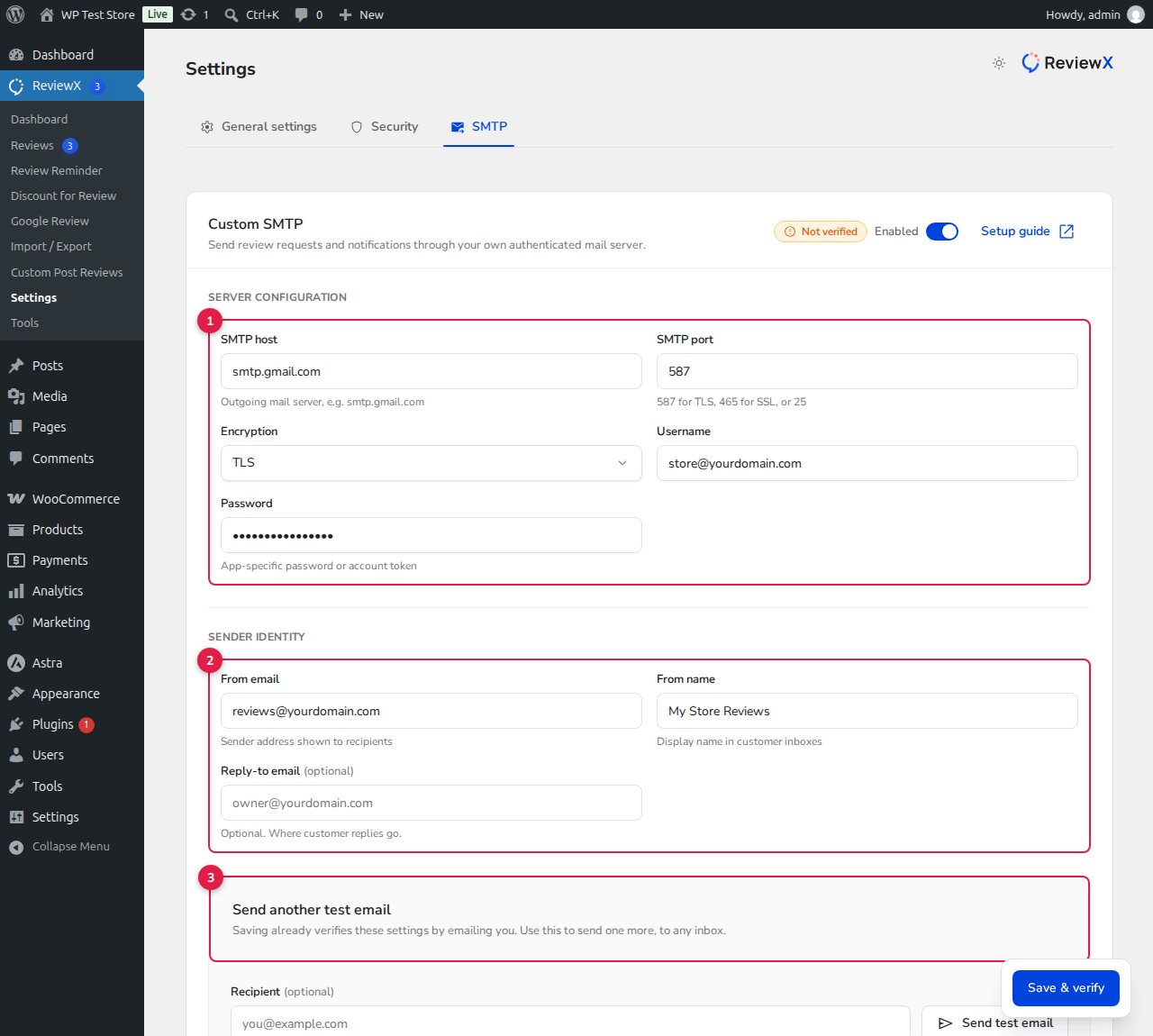Toggle the light/dark theme sun icon
Image resolution: width=1153 pixels, height=1036 pixels.
999,63
